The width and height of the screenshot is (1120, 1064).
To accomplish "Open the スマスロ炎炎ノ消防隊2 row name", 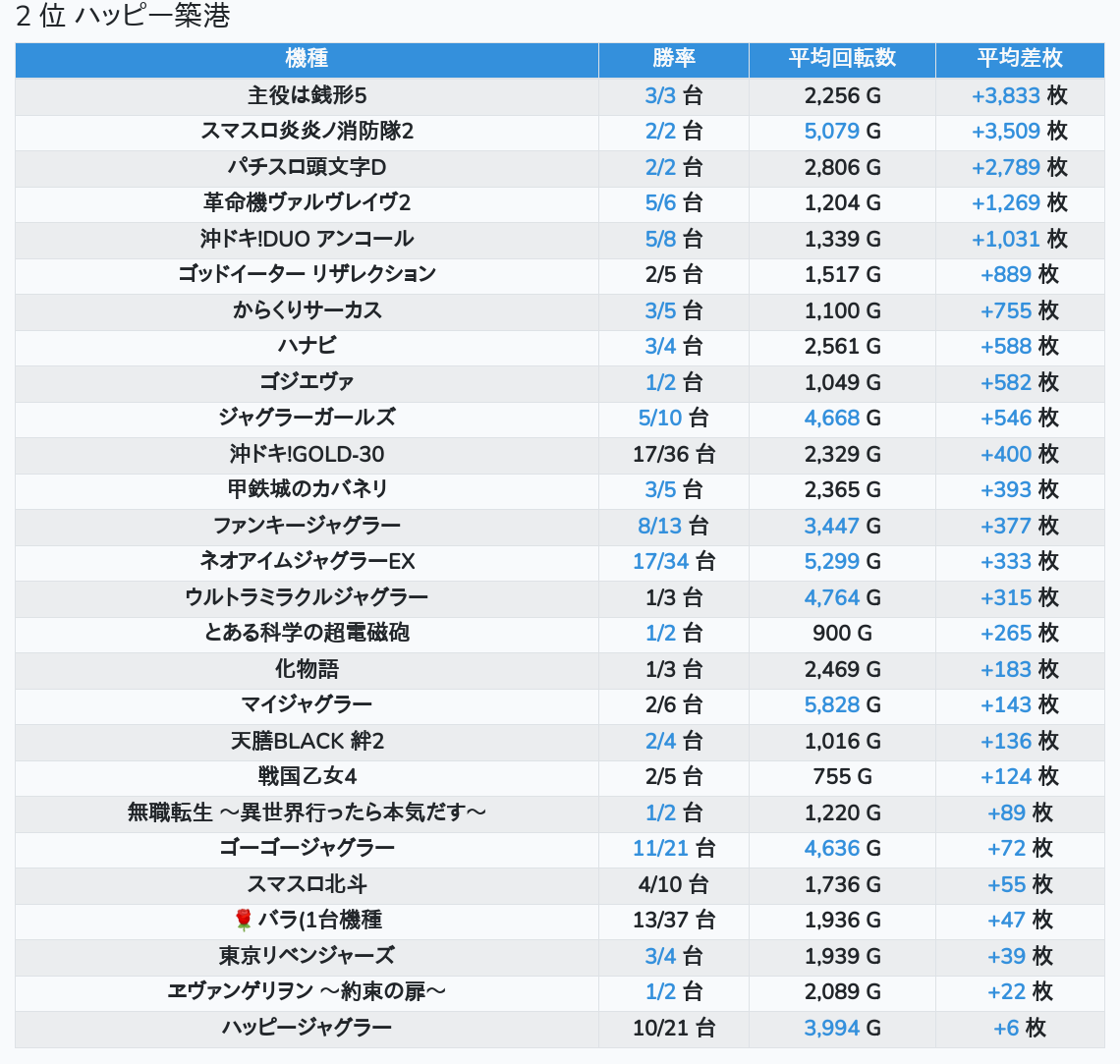I will click(307, 132).
